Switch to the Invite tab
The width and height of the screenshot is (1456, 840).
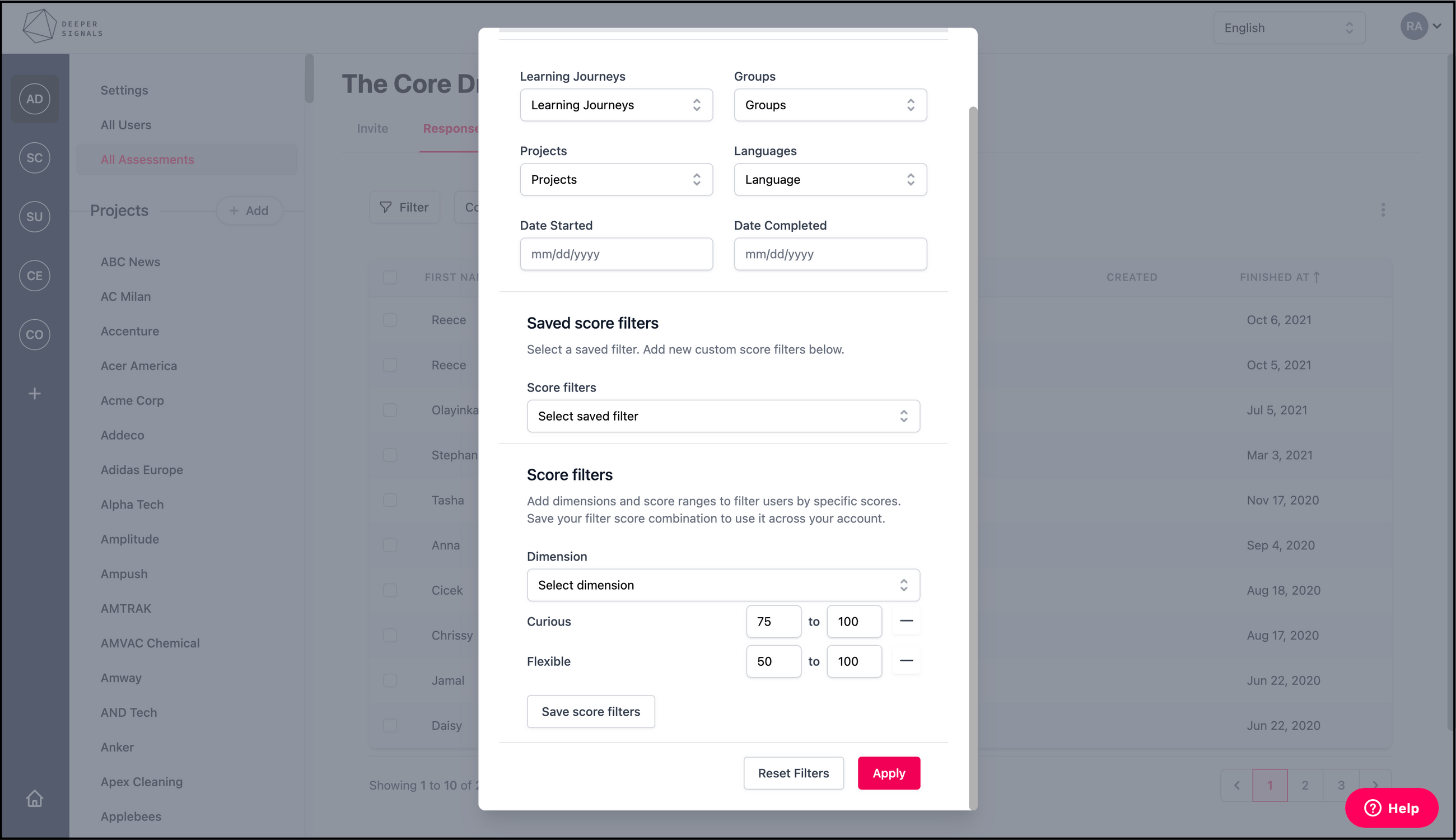(x=372, y=129)
